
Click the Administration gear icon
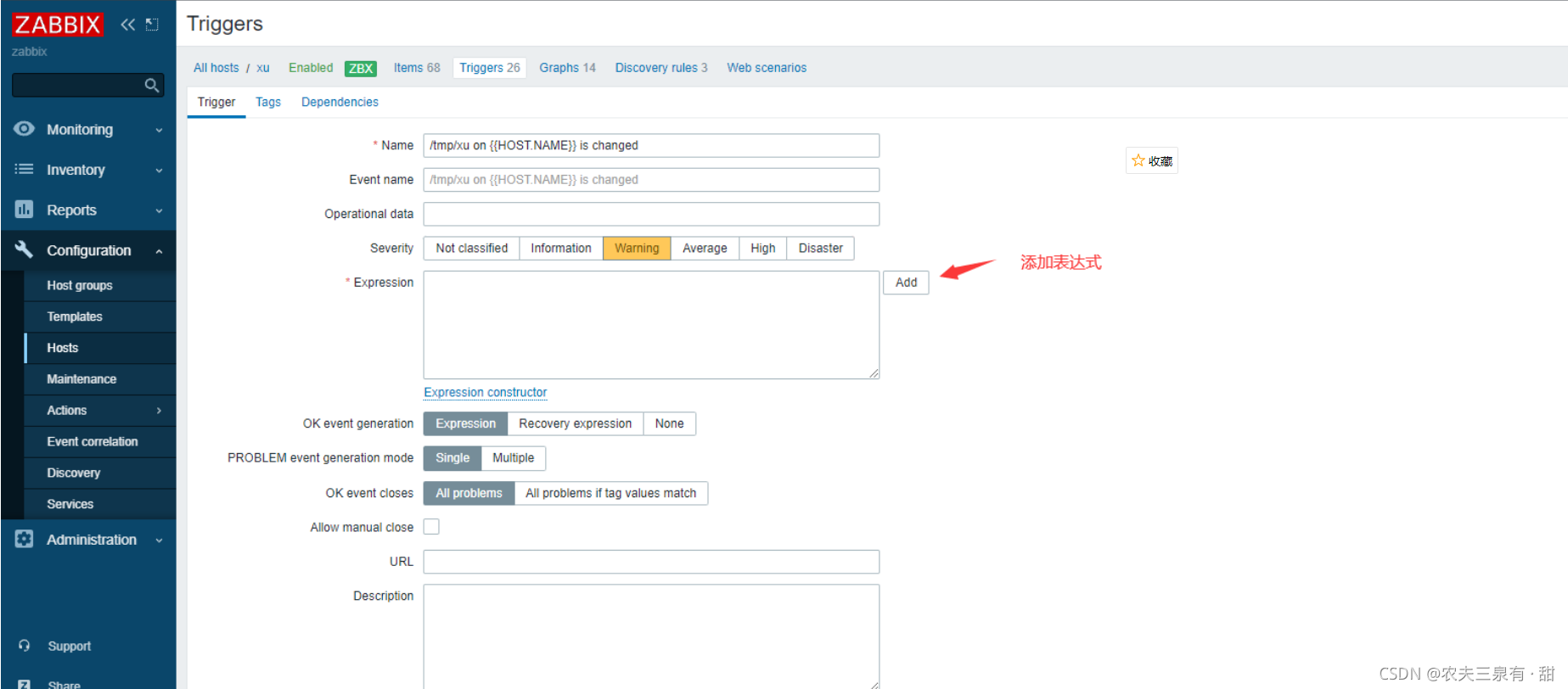tap(24, 539)
